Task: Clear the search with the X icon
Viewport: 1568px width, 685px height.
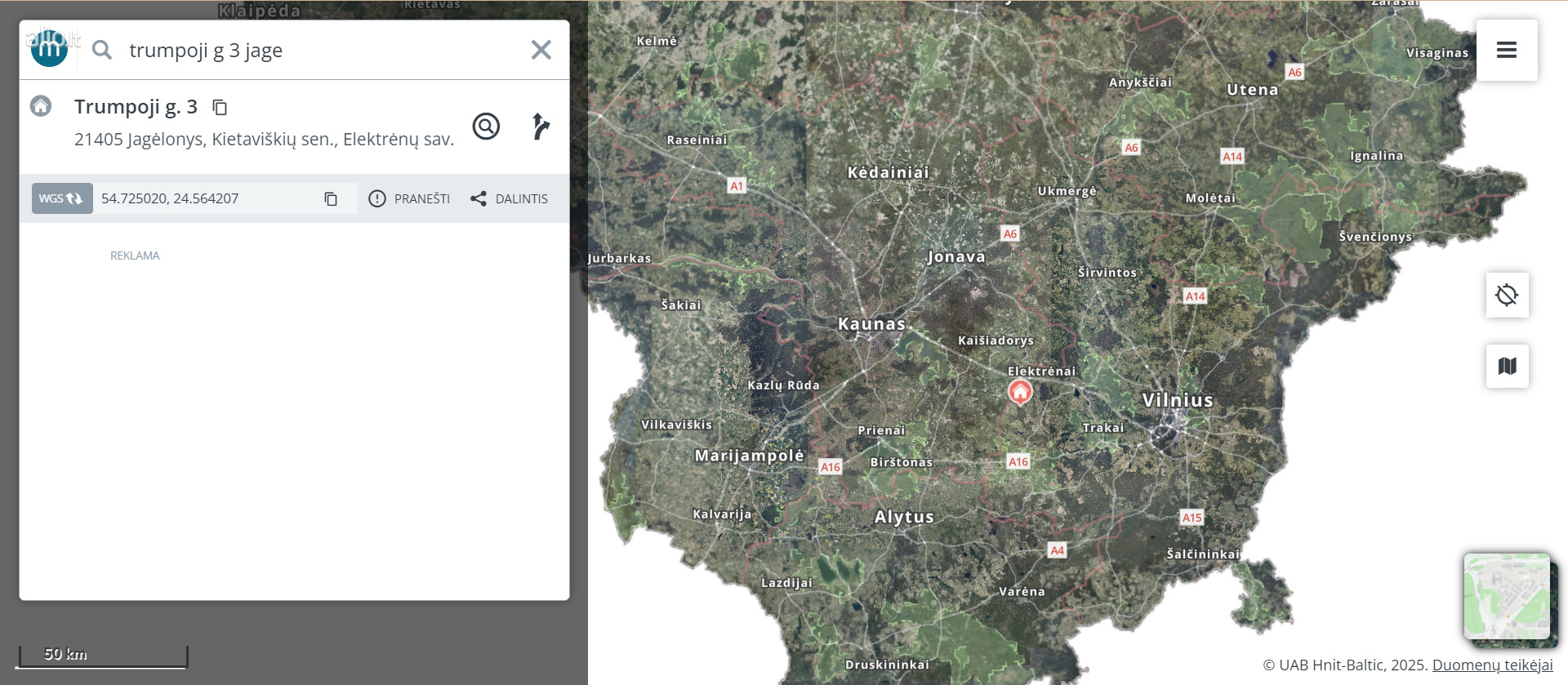Action: [541, 51]
